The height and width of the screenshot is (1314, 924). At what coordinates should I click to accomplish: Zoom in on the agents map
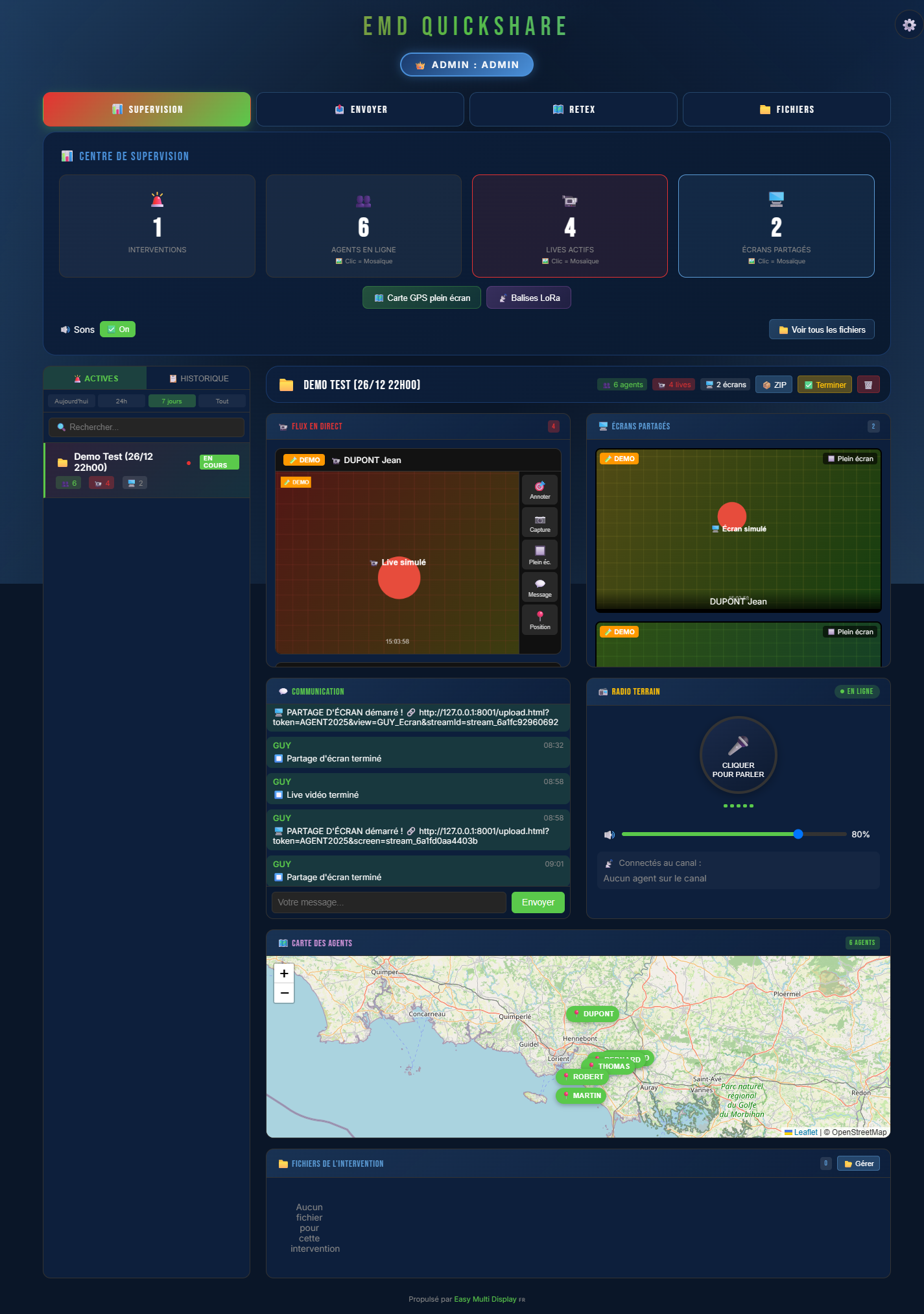tap(284, 974)
